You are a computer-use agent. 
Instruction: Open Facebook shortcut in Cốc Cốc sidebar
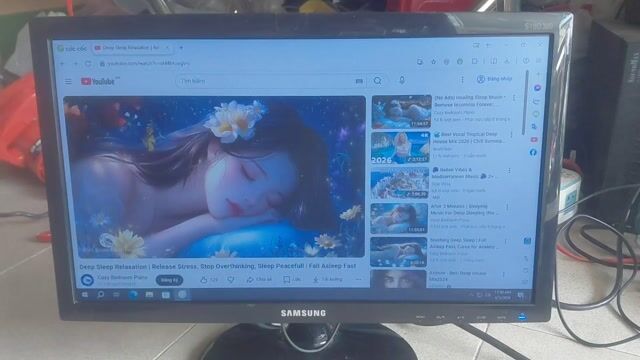[533, 152]
